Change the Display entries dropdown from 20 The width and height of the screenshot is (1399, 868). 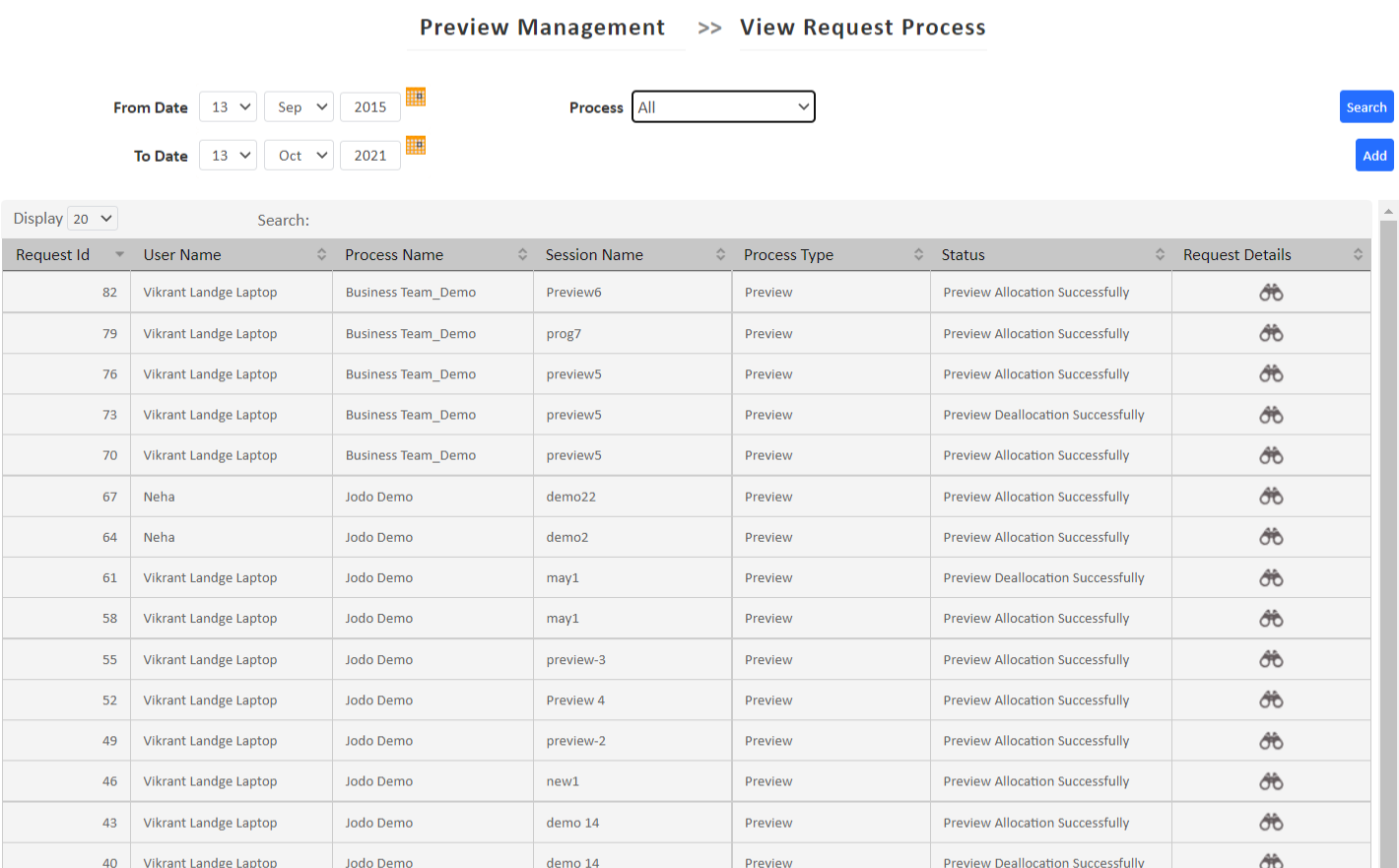click(x=92, y=218)
